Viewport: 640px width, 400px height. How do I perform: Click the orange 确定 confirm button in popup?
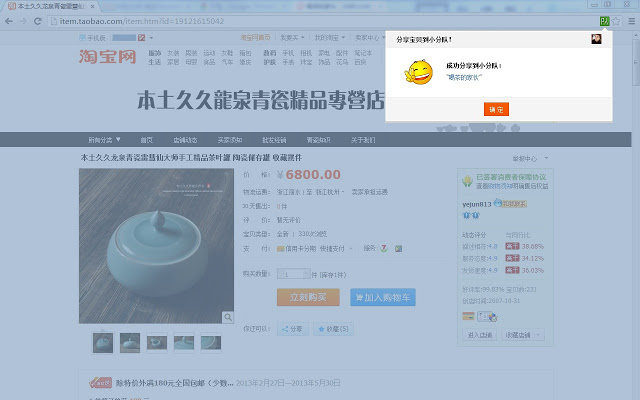click(496, 109)
